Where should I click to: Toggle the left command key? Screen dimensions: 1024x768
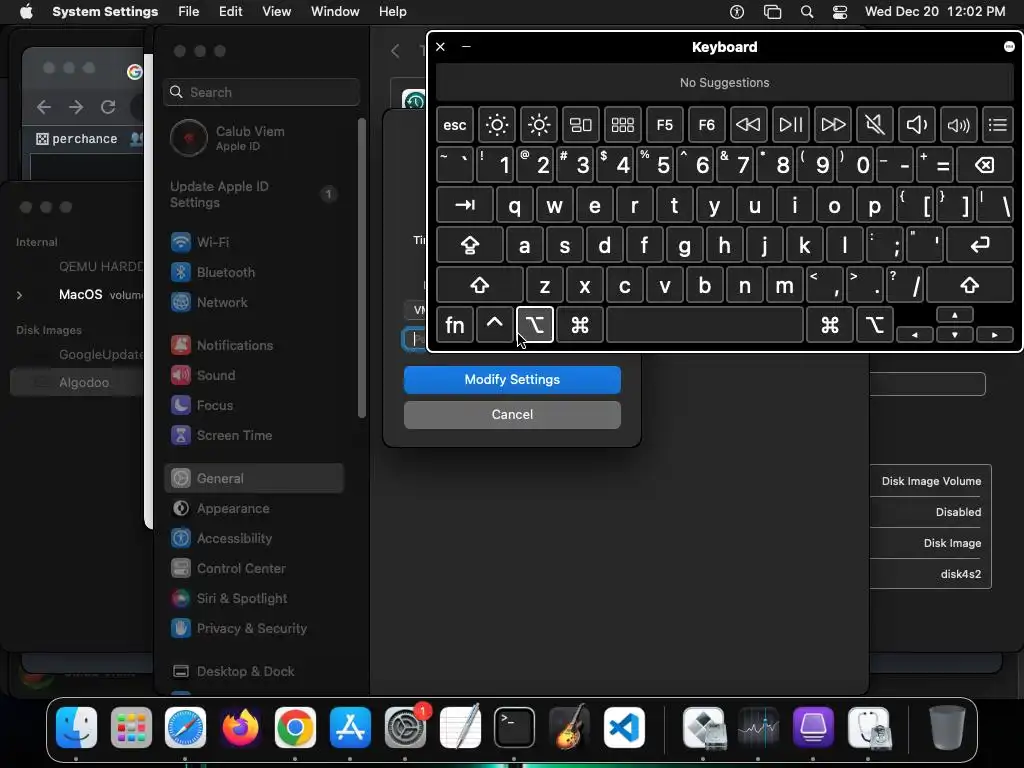[x=579, y=325]
